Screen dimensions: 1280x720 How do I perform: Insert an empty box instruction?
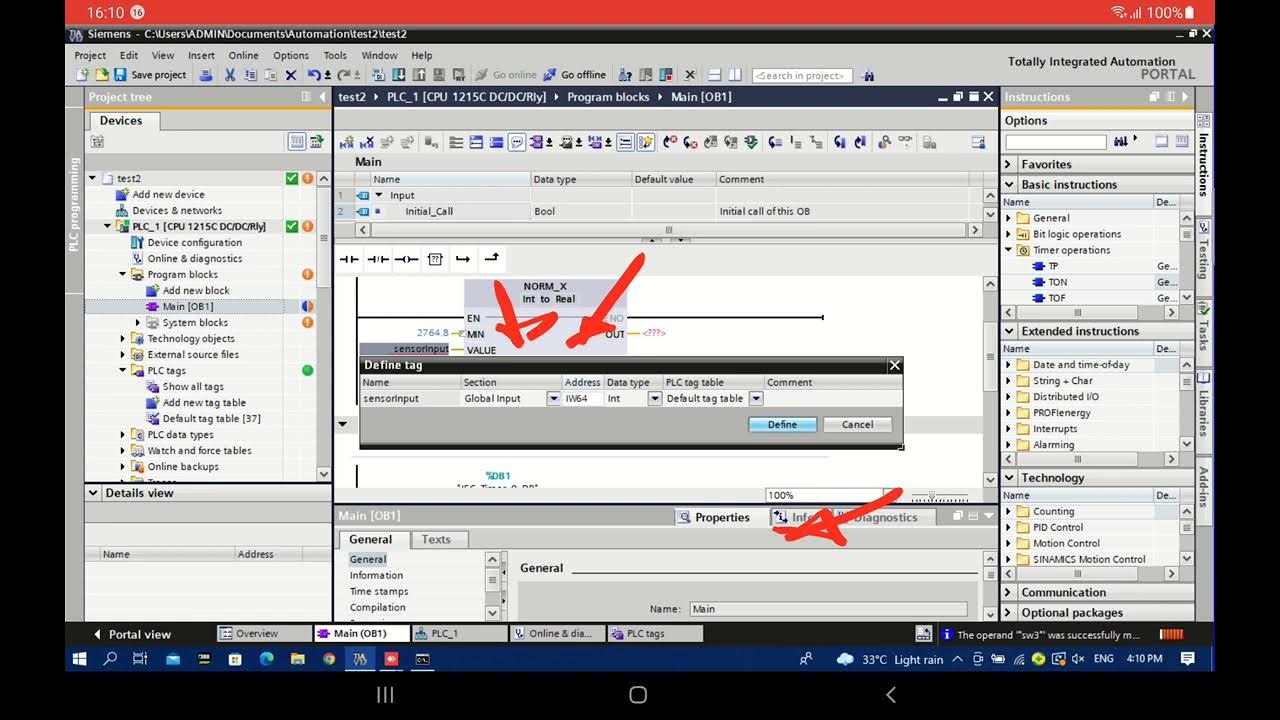[x=435, y=259]
